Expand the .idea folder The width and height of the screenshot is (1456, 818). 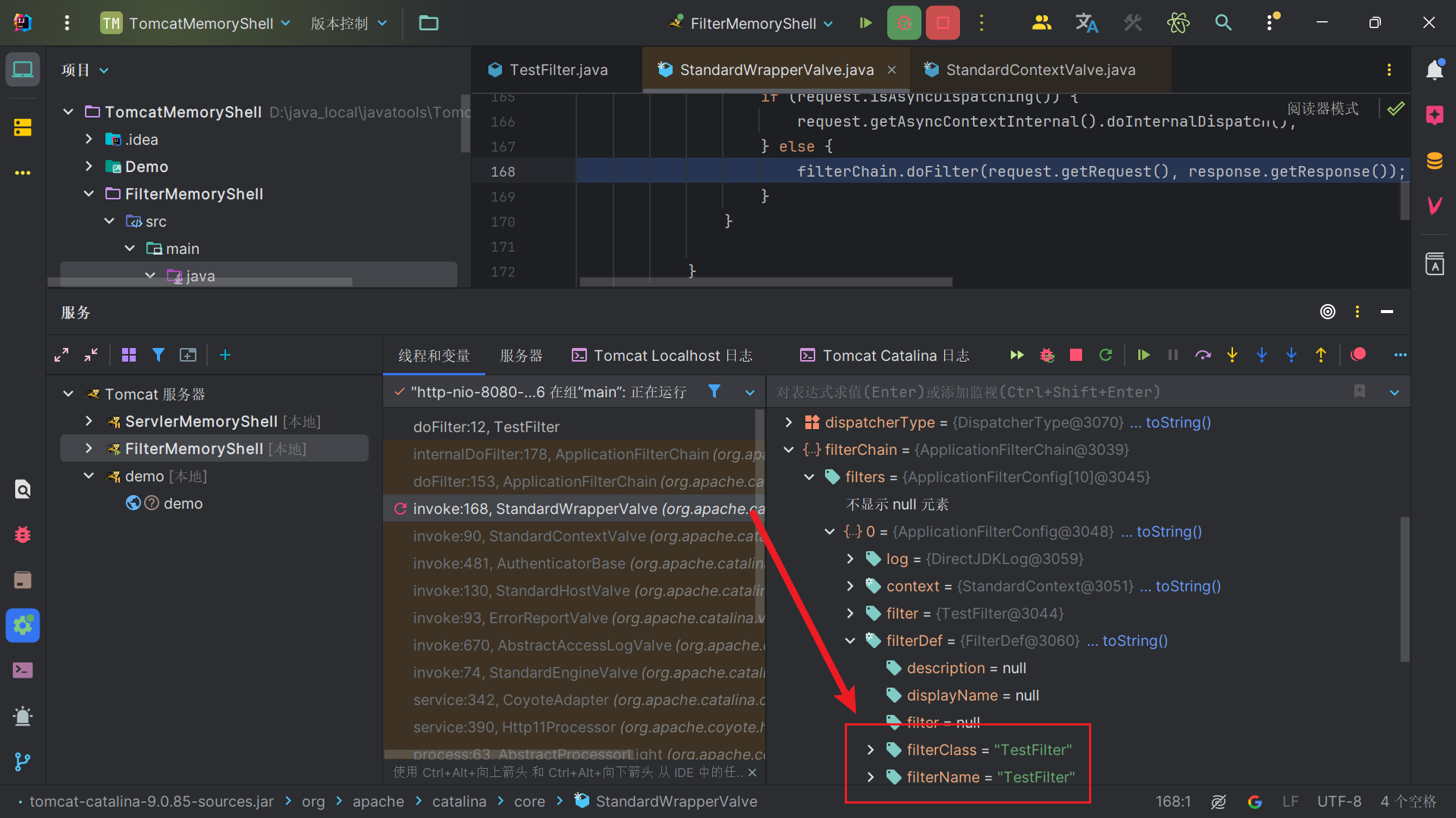tap(89, 139)
